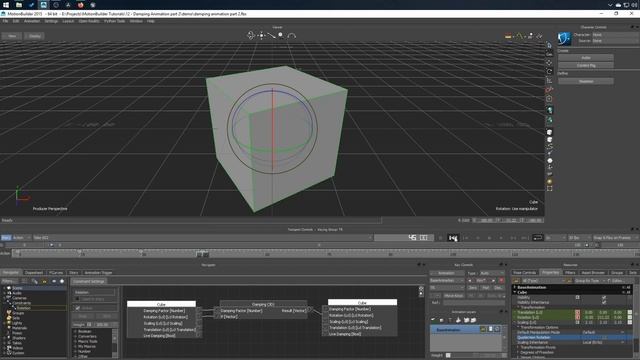This screenshot has width=640, height=360.
Task: Click the Editor button in Properties
Action: (x=617, y=280)
